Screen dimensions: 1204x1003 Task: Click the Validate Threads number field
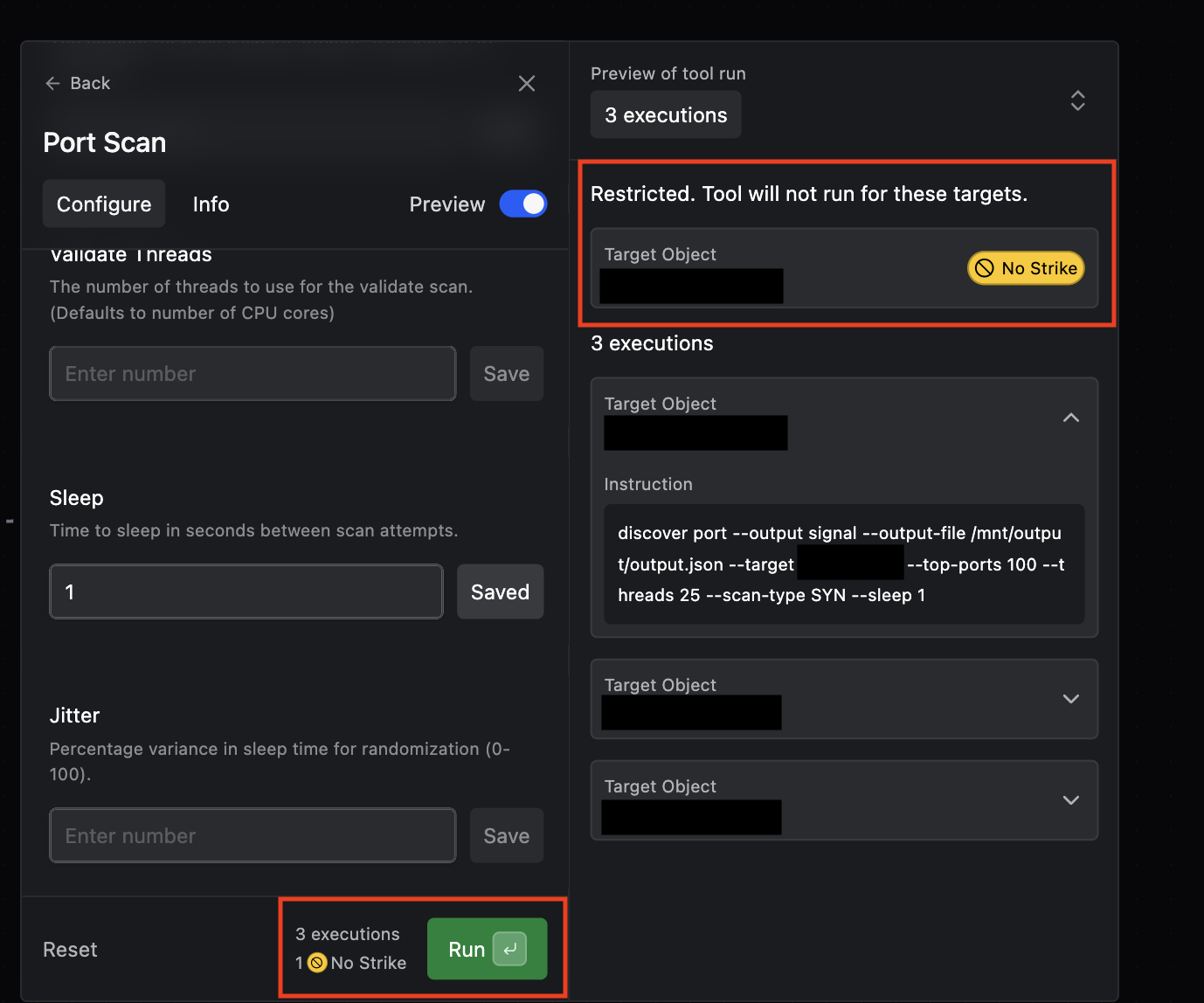coord(253,374)
